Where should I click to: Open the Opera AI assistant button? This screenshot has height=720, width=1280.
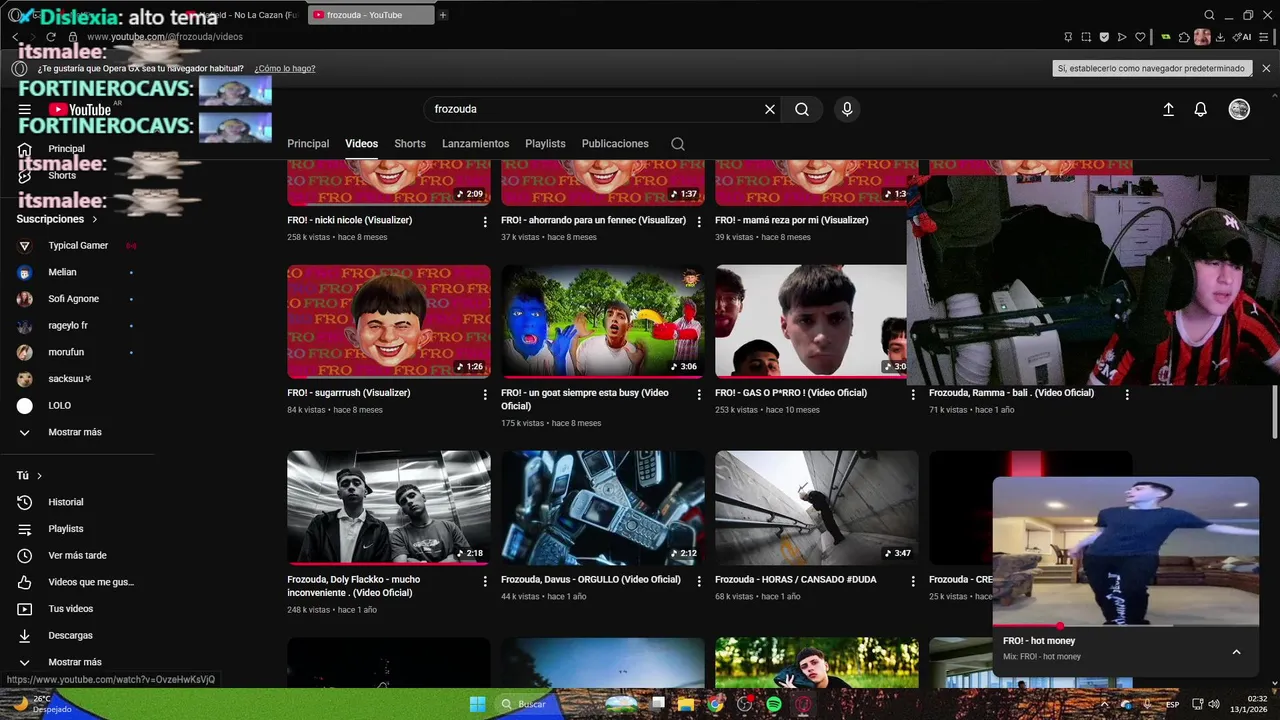tap(1244, 37)
